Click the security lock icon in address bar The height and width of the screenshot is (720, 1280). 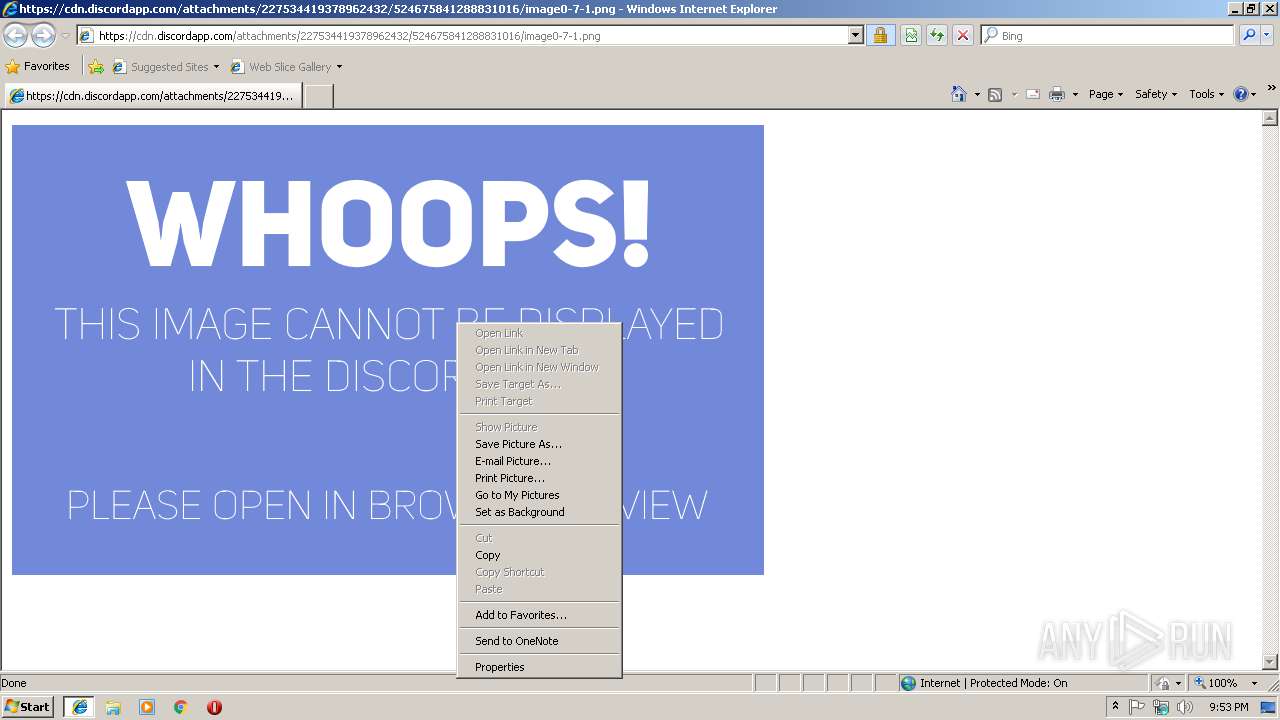coord(880,35)
